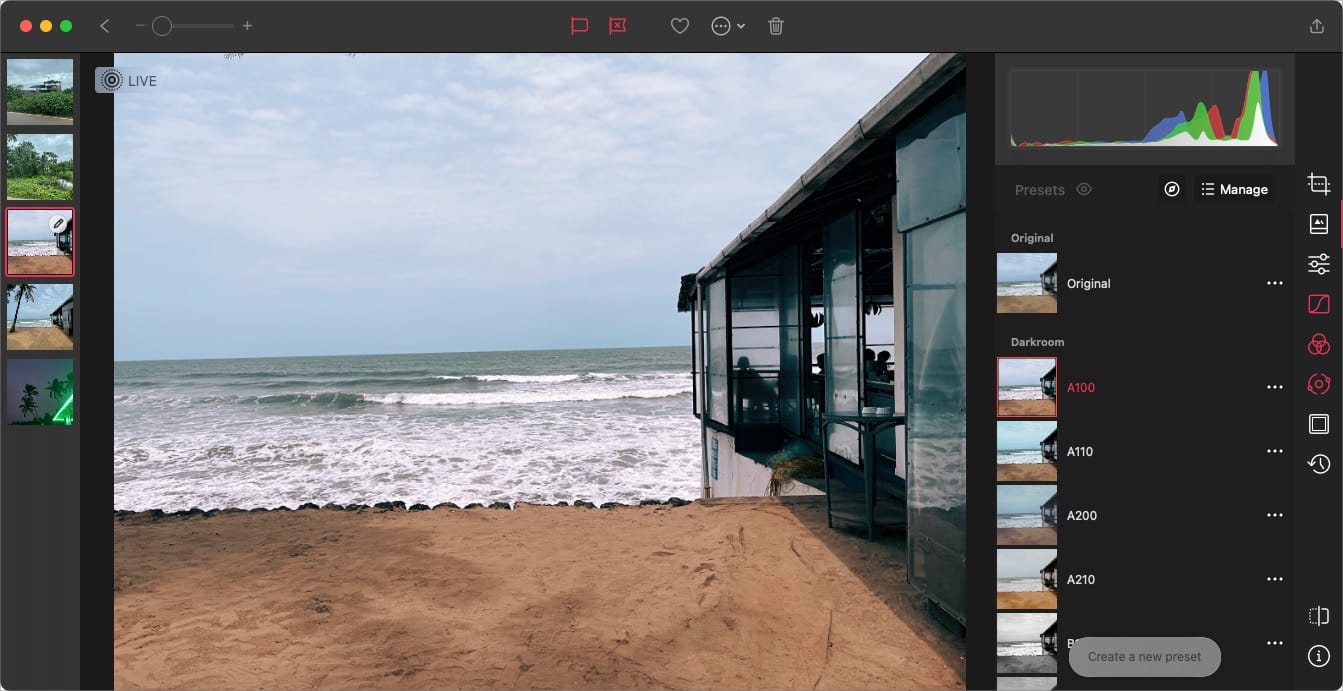
Task: Toggle the before/after comparison view
Action: (x=1318, y=616)
